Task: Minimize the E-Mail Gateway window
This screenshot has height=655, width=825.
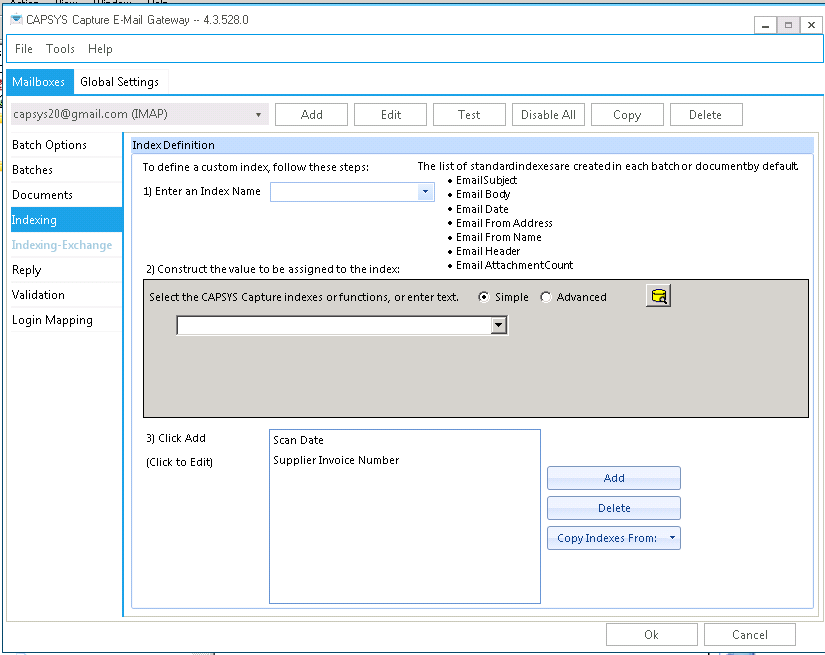Action: (x=766, y=25)
